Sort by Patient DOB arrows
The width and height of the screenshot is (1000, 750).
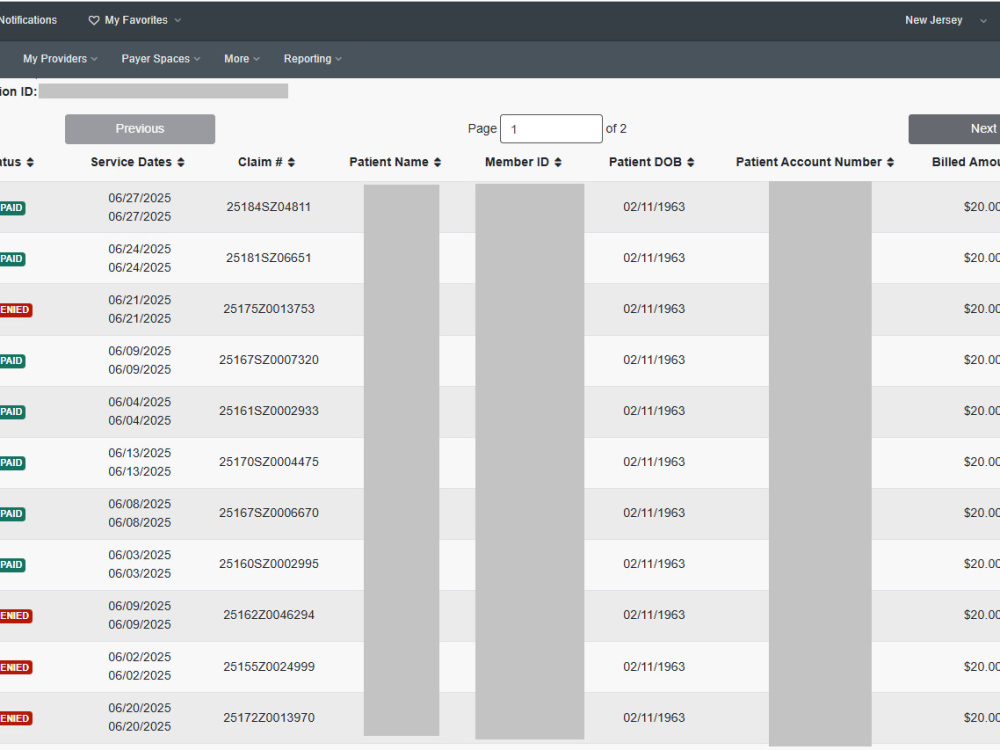(691, 162)
